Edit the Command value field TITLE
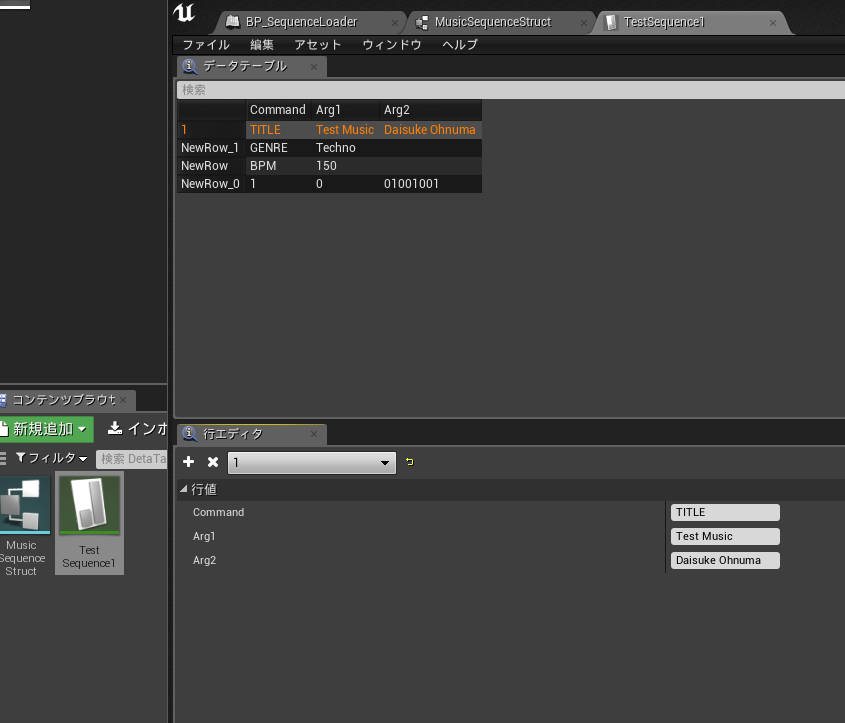Image resolution: width=845 pixels, height=723 pixels. click(725, 512)
